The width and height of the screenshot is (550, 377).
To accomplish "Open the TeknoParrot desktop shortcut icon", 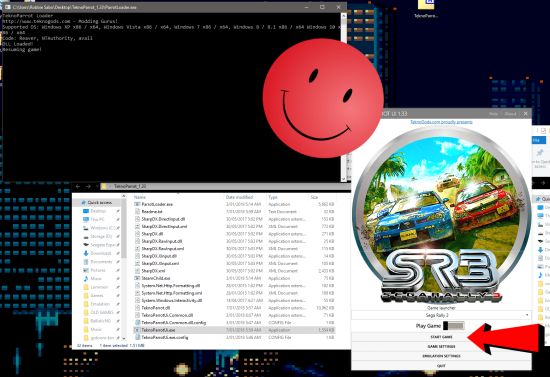I will (426, 8).
